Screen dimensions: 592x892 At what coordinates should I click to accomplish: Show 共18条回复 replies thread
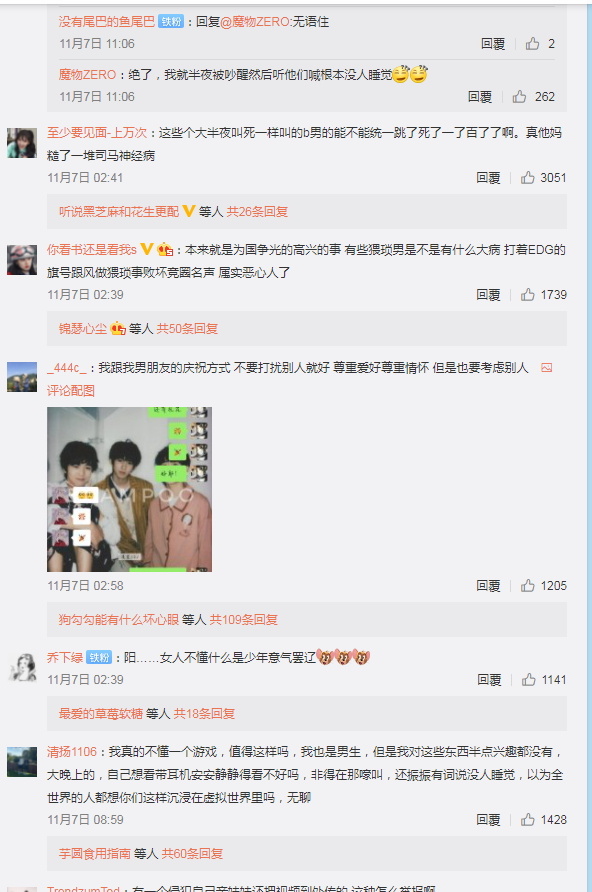pyautogui.click(x=204, y=713)
